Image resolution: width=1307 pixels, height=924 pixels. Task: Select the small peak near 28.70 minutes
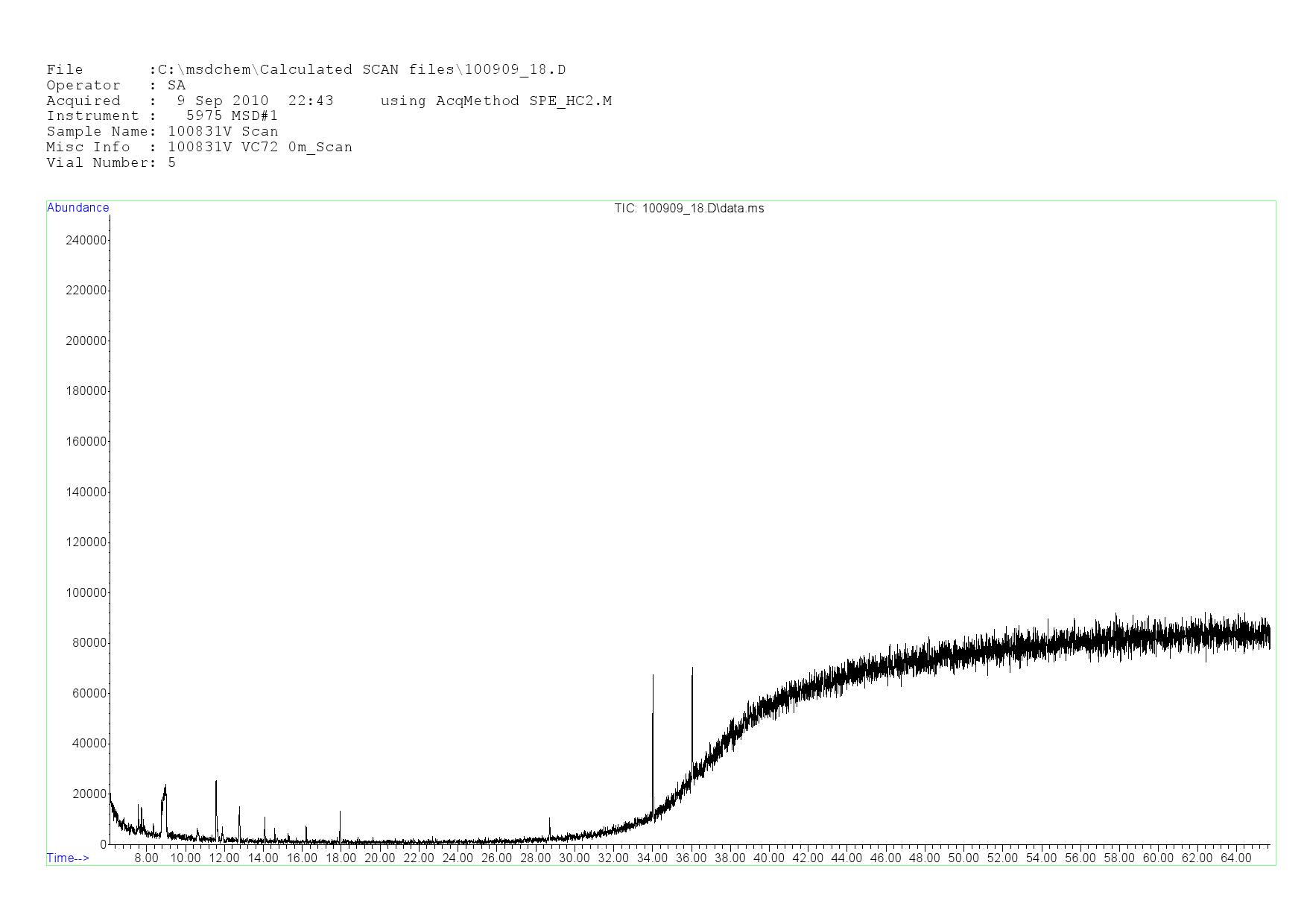[549, 827]
